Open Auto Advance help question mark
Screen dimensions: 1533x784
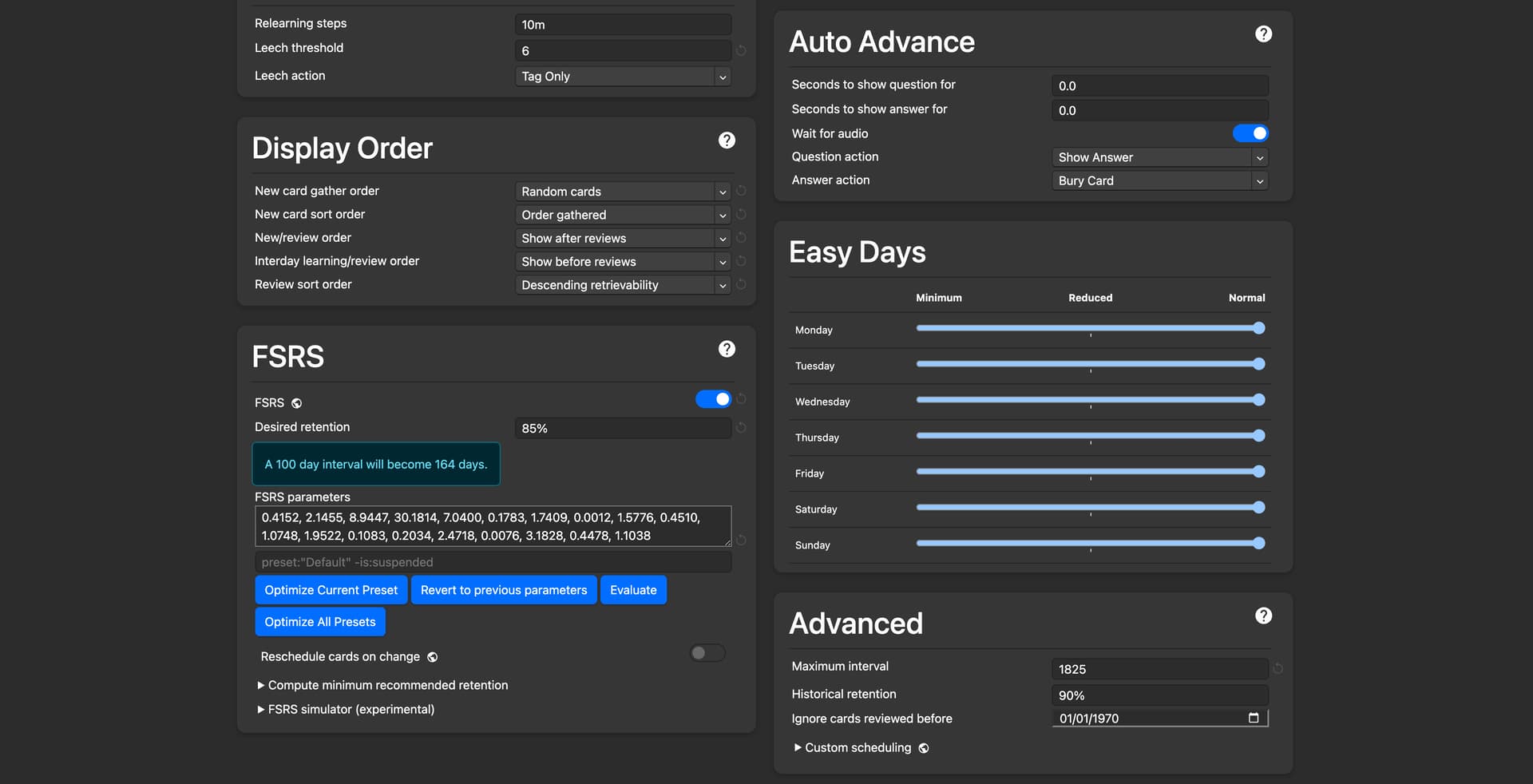pos(1263,34)
